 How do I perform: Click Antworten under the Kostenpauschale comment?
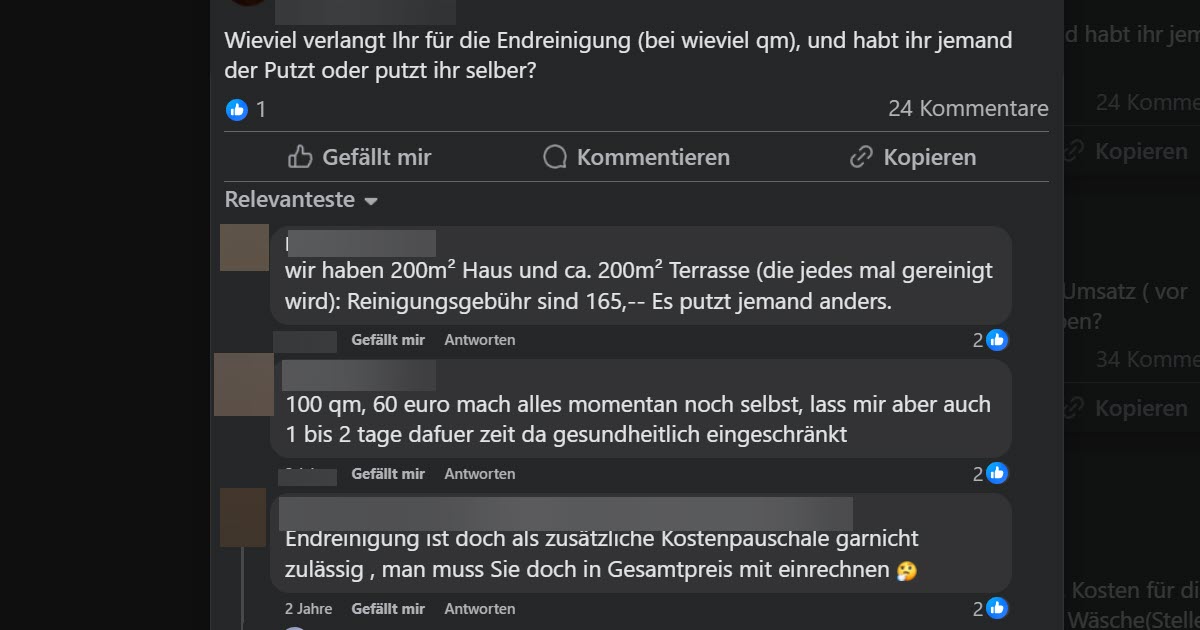pos(480,608)
